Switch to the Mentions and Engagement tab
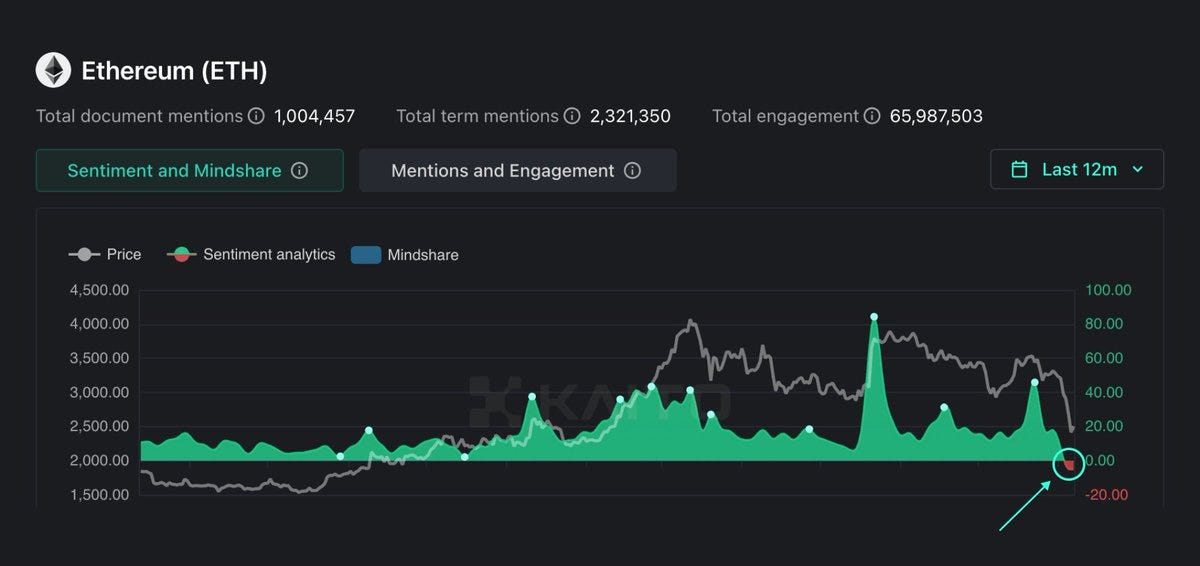The width and height of the screenshot is (1200, 566). click(x=518, y=170)
